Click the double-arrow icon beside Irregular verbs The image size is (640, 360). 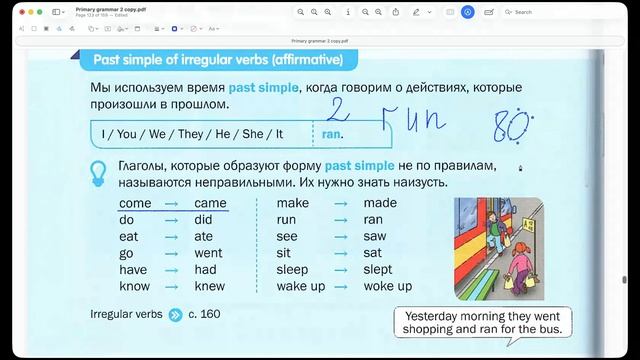(176, 315)
